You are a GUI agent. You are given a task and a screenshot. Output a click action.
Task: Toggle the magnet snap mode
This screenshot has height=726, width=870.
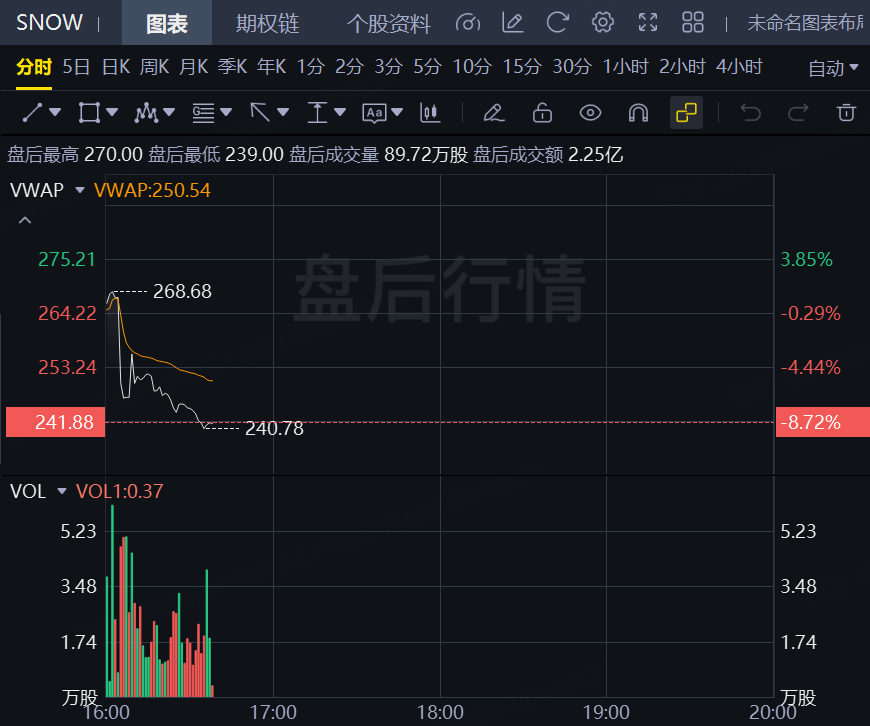tap(638, 113)
